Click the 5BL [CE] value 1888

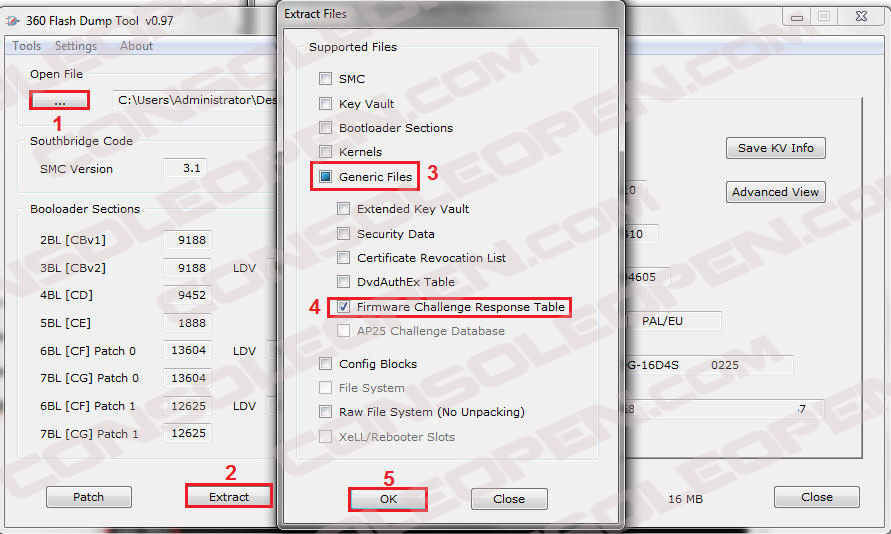(188, 323)
